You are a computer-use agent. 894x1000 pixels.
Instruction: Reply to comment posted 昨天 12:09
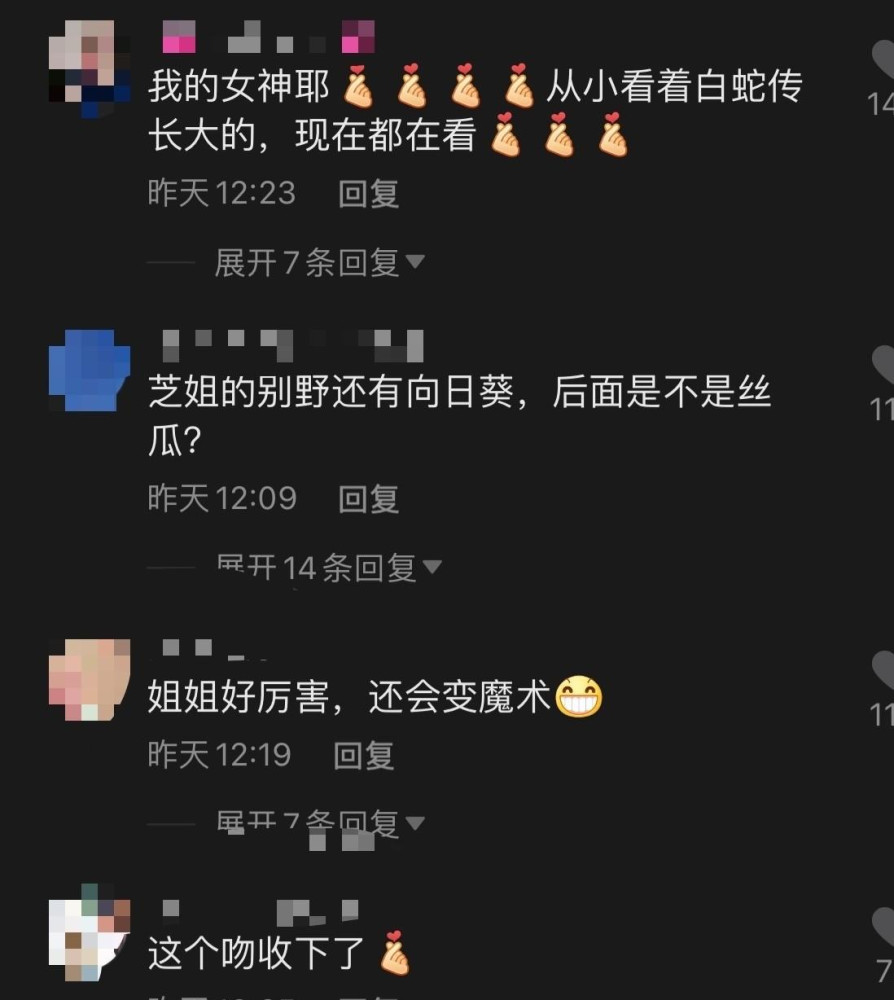point(369,499)
